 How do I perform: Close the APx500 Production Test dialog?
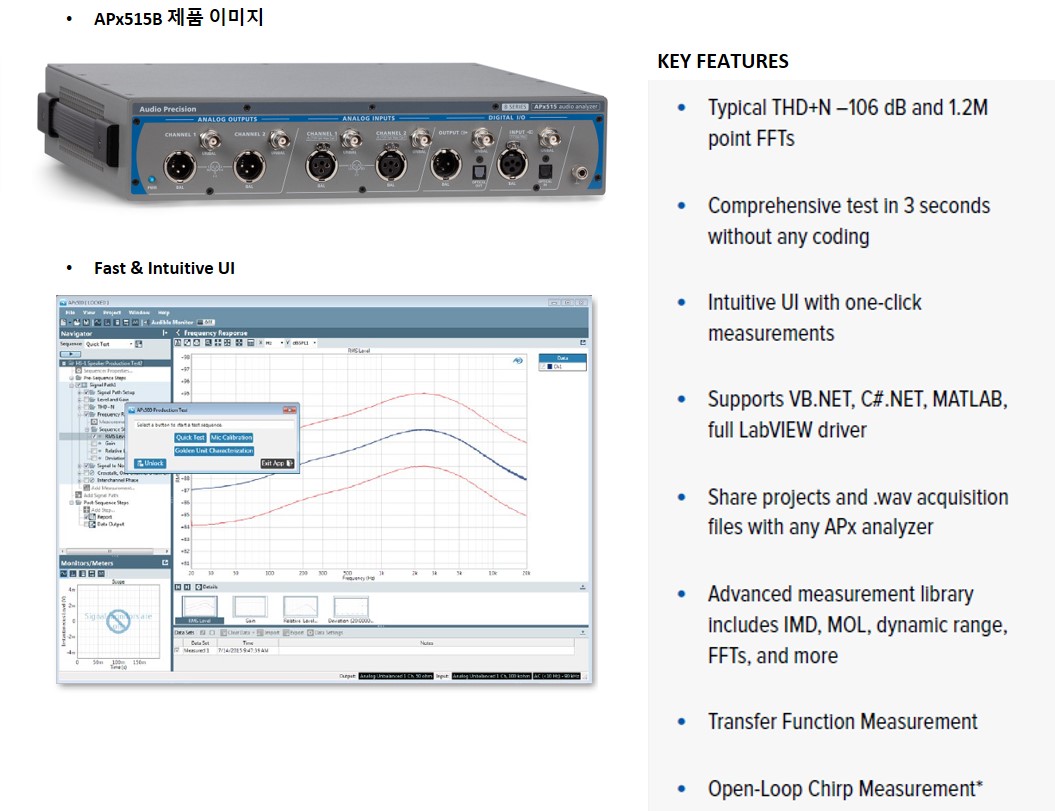click(289, 410)
